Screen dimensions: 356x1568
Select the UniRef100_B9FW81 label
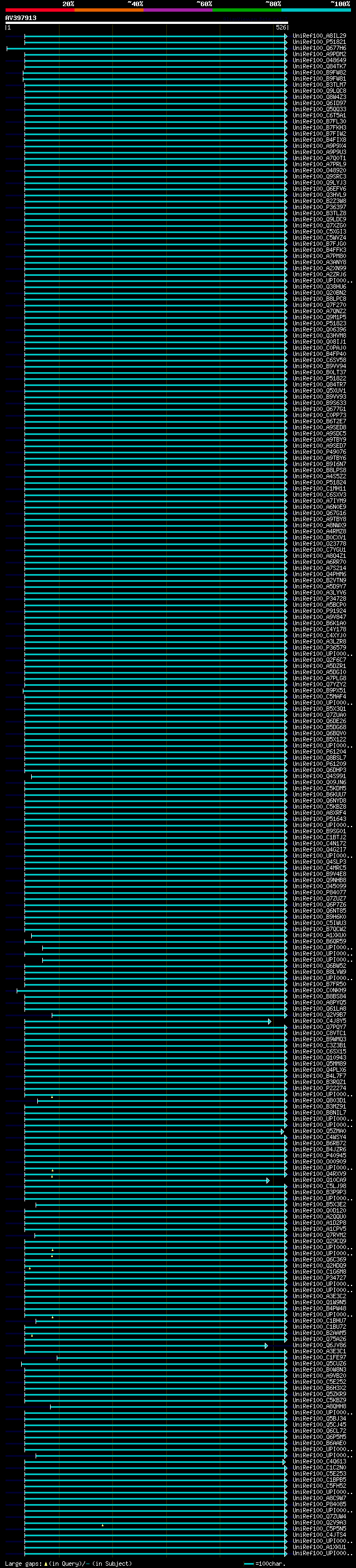319,78
